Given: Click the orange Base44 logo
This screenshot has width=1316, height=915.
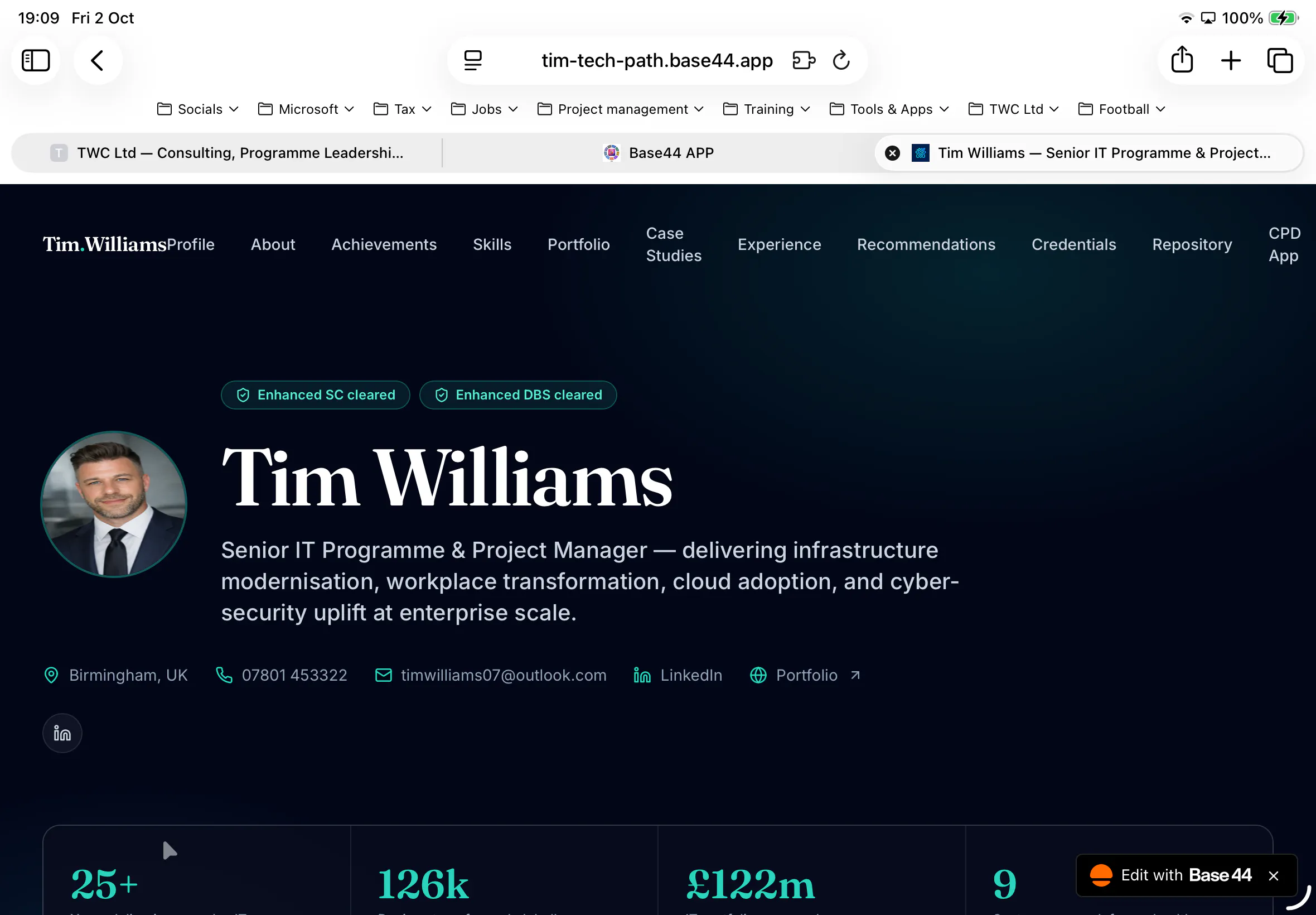Looking at the screenshot, I should pos(1101,875).
